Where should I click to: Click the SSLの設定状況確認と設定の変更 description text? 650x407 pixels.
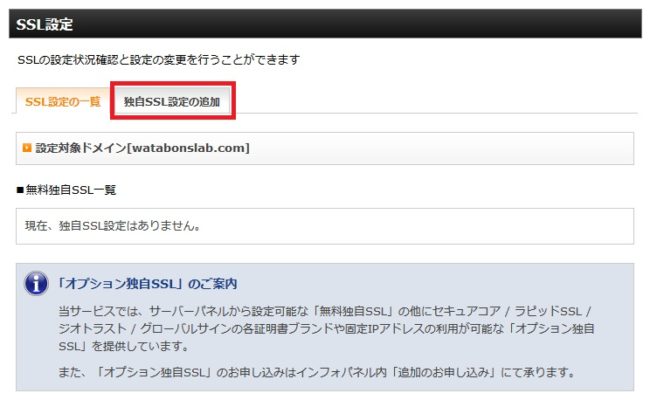pyautogui.click(x=158, y=60)
